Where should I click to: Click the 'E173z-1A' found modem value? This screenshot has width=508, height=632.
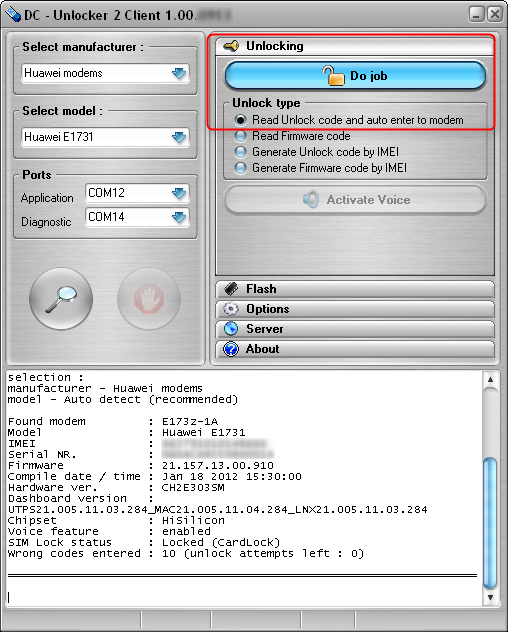pyautogui.click(x=190, y=422)
